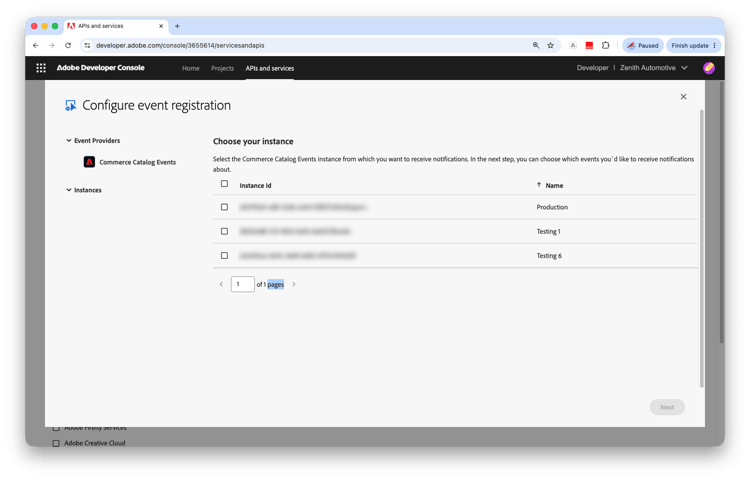750x480 pixels.
Task: Click the browser address bar URL
Action: (180, 45)
